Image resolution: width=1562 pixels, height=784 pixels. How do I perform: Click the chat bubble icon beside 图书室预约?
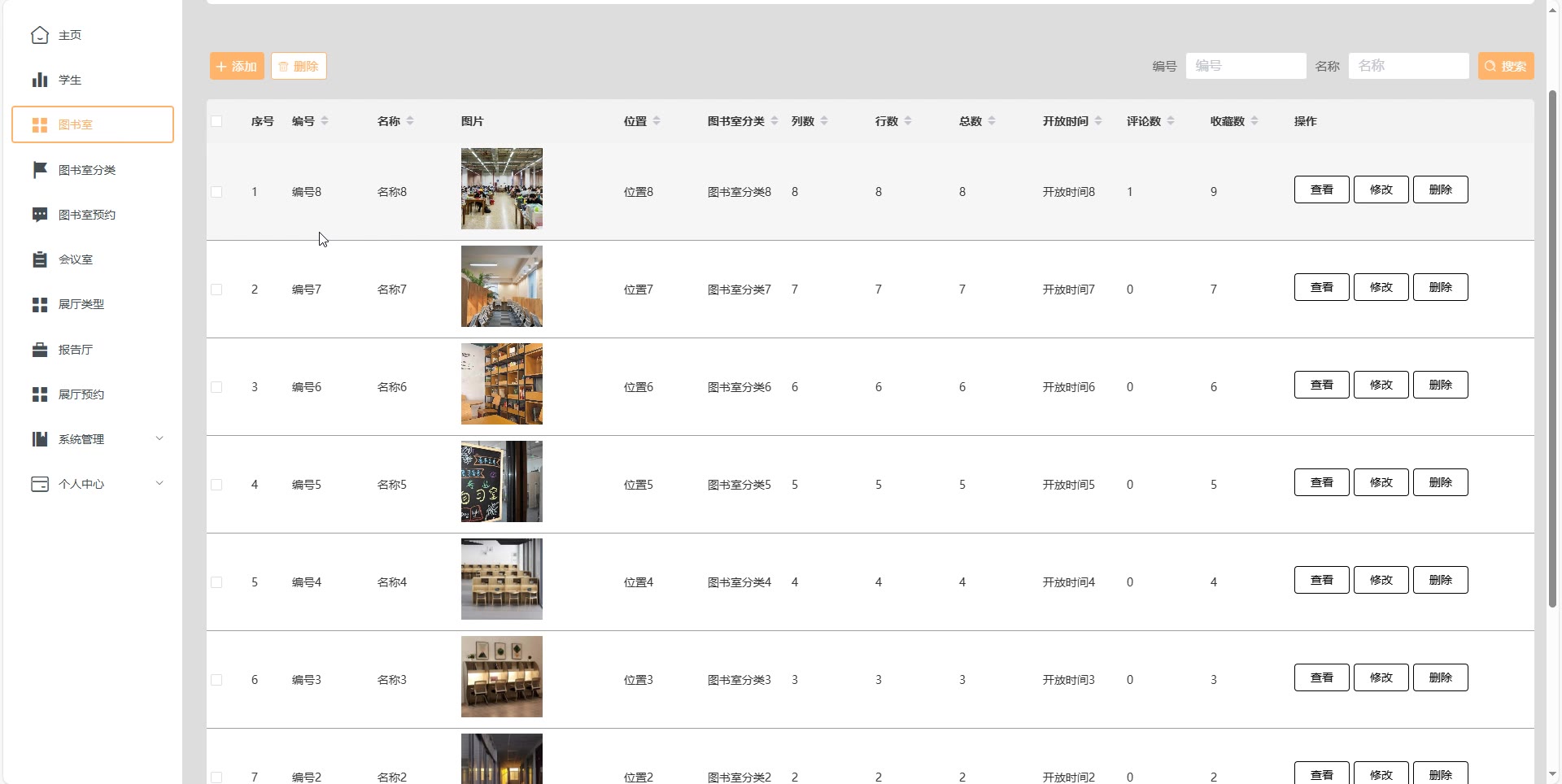[39, 215]
